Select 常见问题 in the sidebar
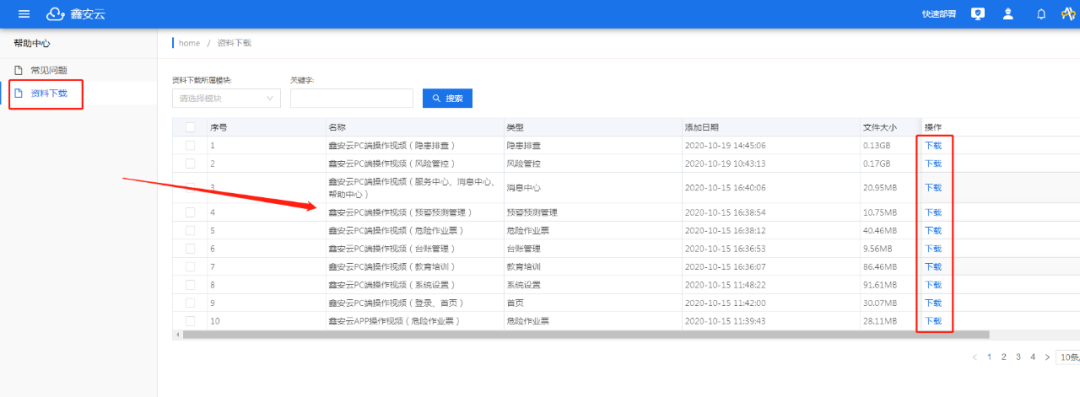Viewport: 1080px width, 397px height. [x=49, y=70]
